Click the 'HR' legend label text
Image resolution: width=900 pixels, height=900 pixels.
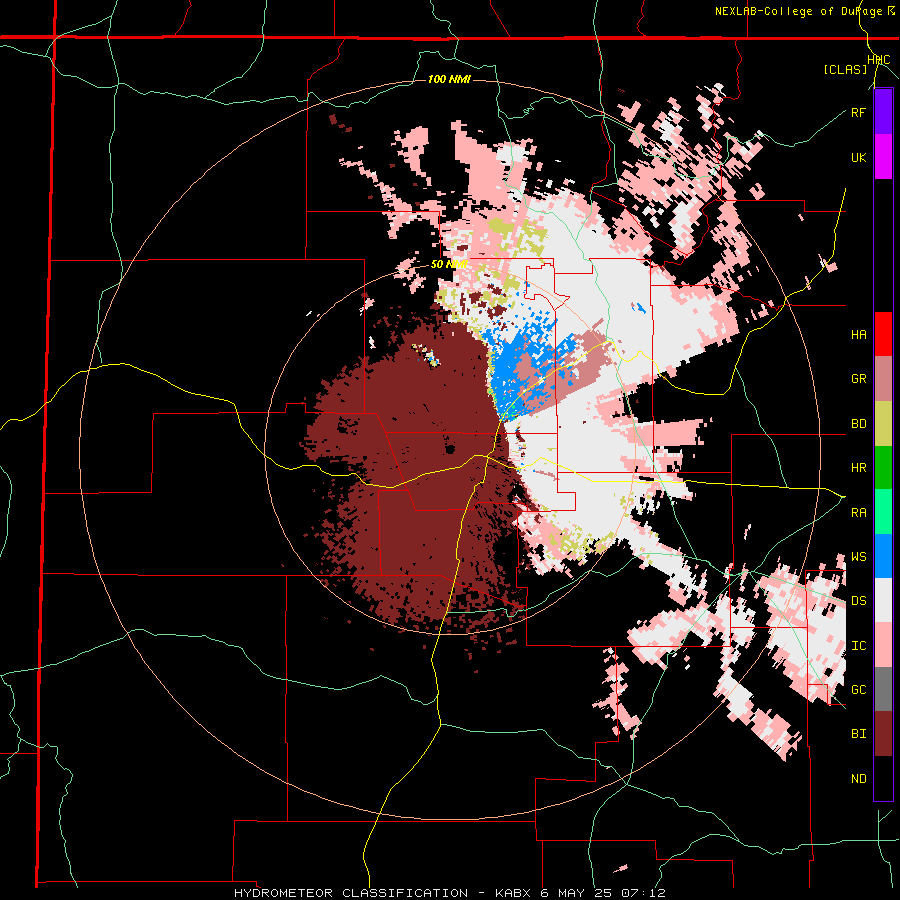coord(858,468)
